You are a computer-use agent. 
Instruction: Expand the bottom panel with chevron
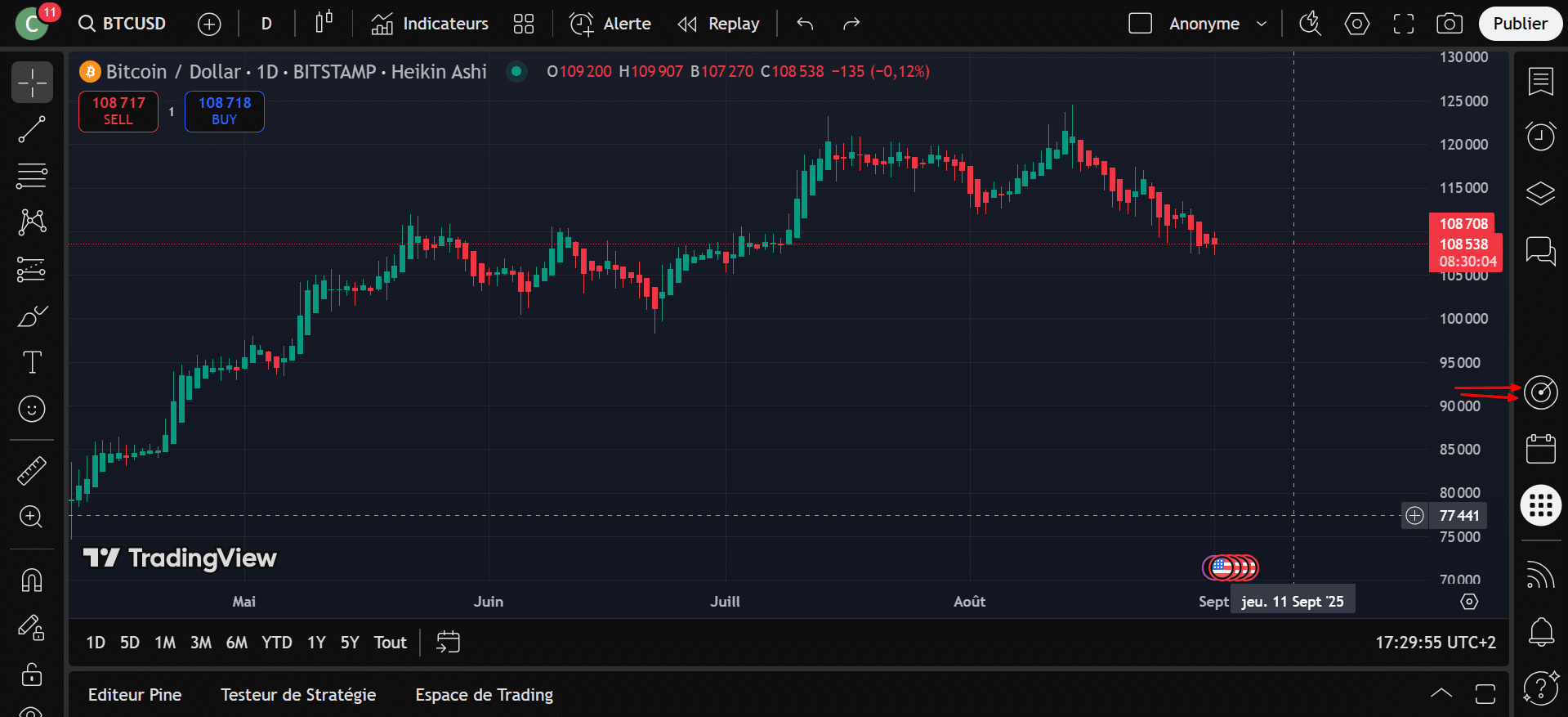coord(1441,694)
